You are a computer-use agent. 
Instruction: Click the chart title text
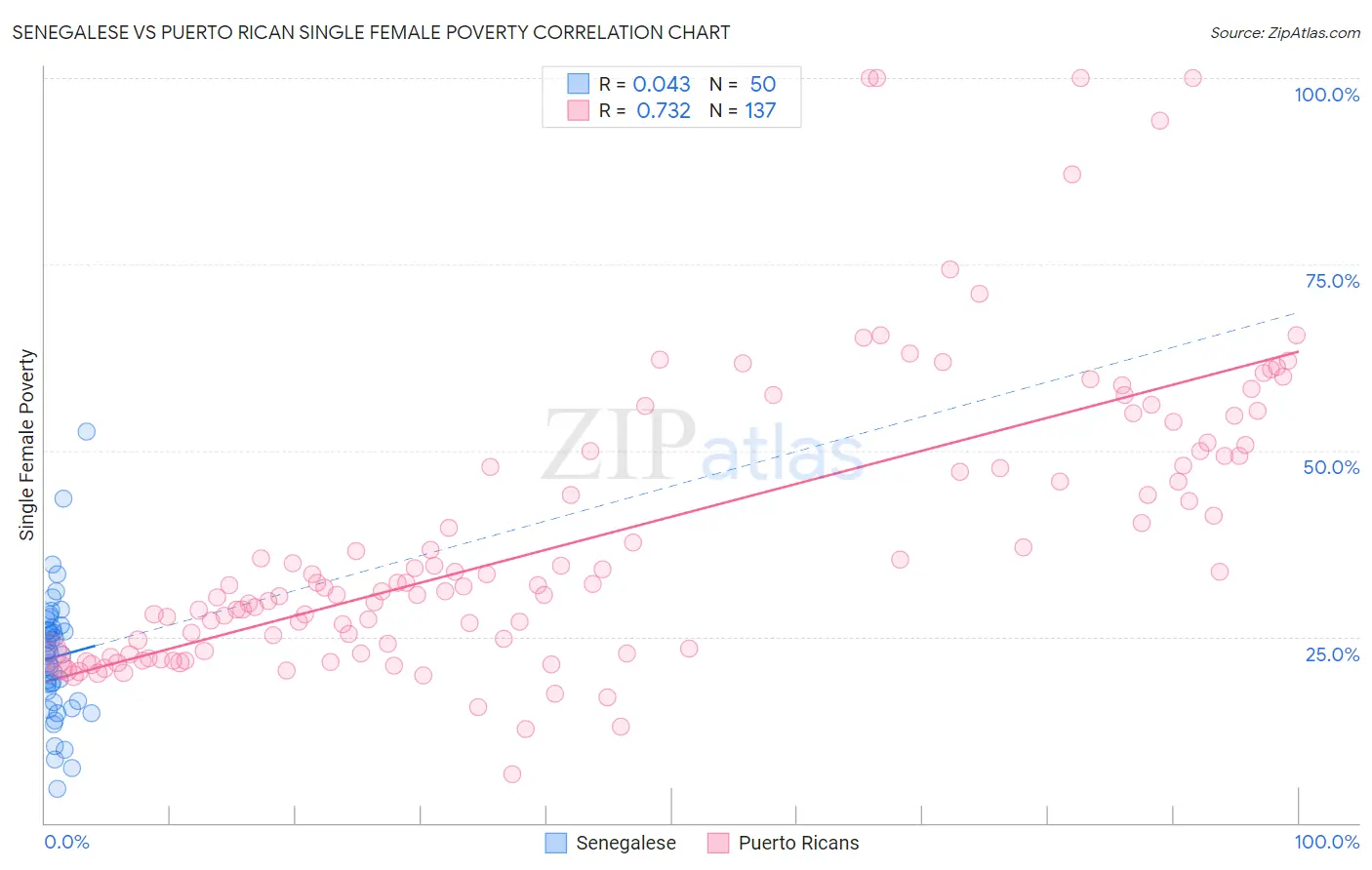coord(371,32)
